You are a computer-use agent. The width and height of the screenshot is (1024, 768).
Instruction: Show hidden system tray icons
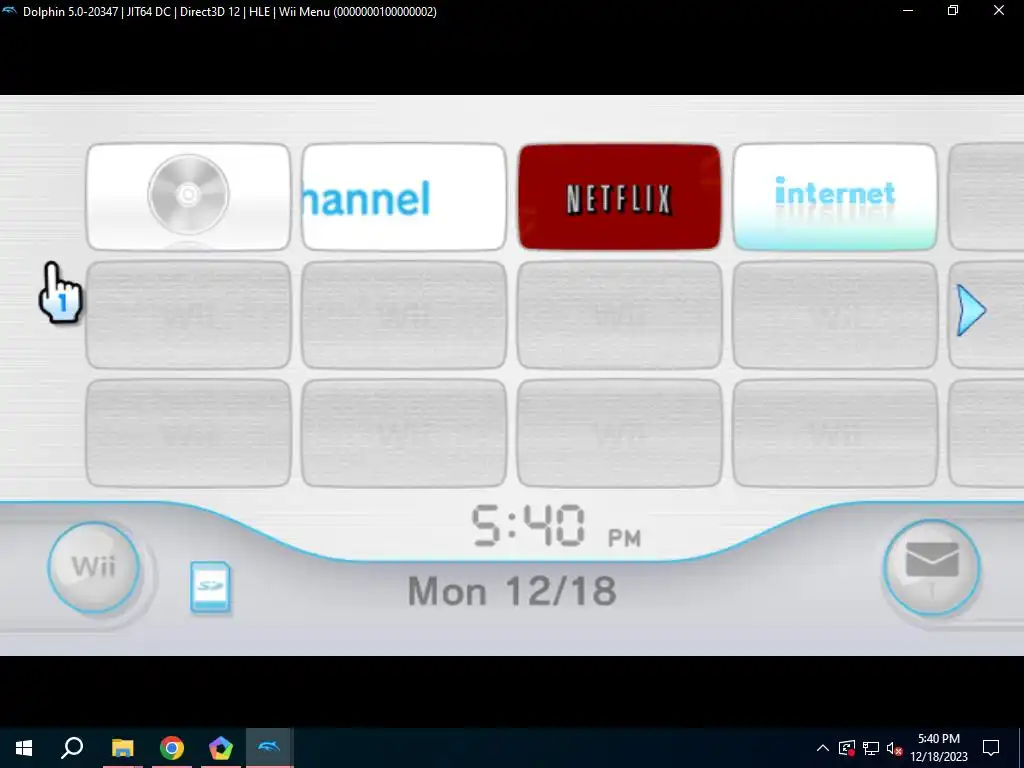pos(823,748)
